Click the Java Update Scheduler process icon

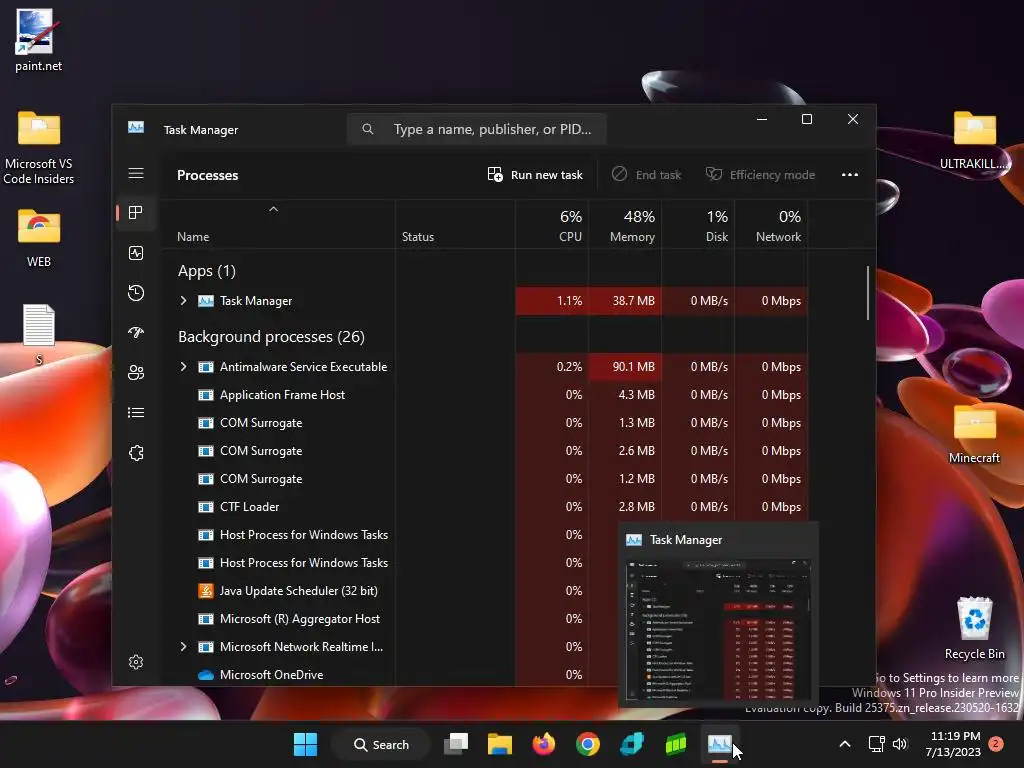pyautogui.click(x=206, y=590)
